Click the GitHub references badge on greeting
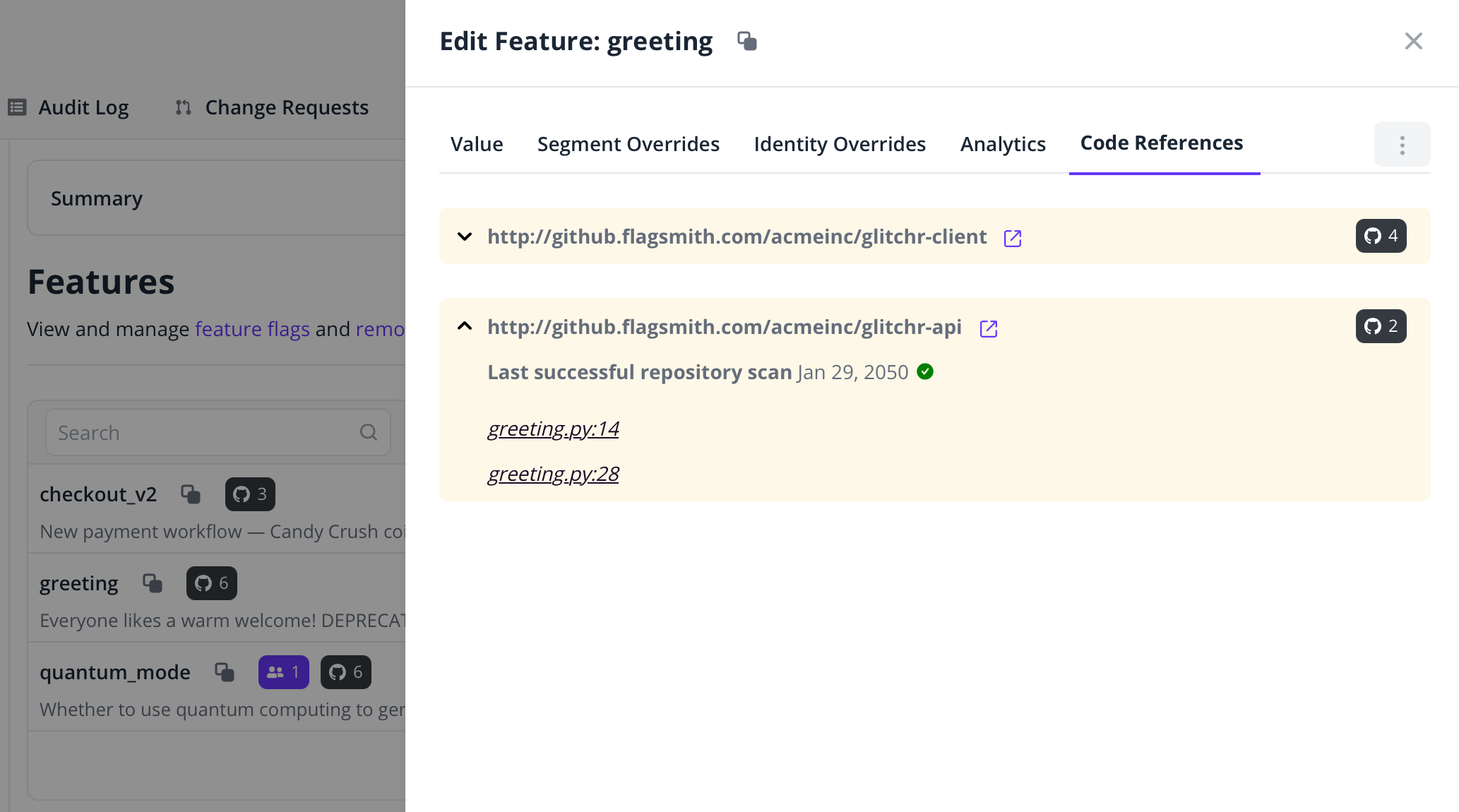The image size is (1459, 812). (x=210, y=583)
